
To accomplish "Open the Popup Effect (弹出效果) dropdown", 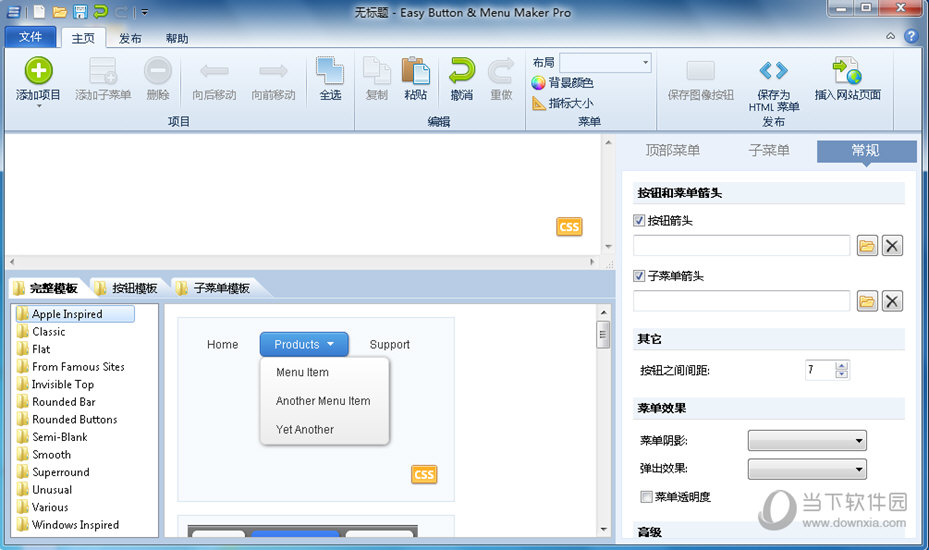I will (807, 469).
